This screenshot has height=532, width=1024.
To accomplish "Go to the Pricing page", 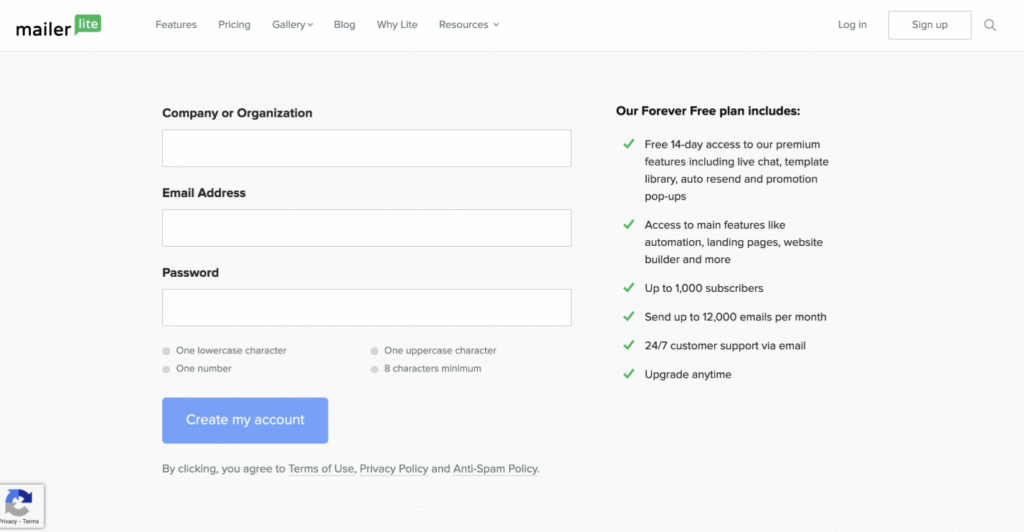I will (x=234, y=25).
